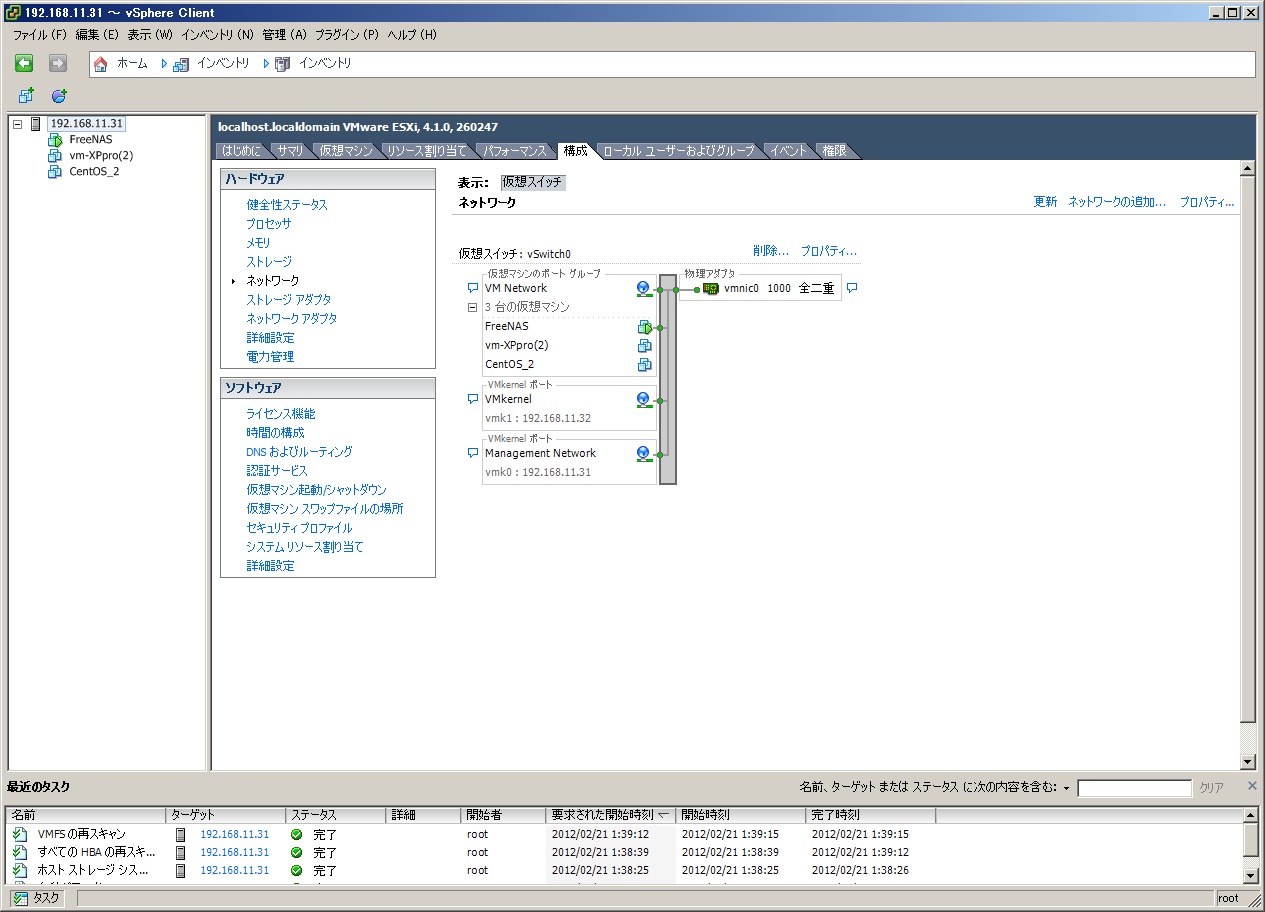
Task: Click the vSwitch0 プロパティ... link
Action: (829, 252)
